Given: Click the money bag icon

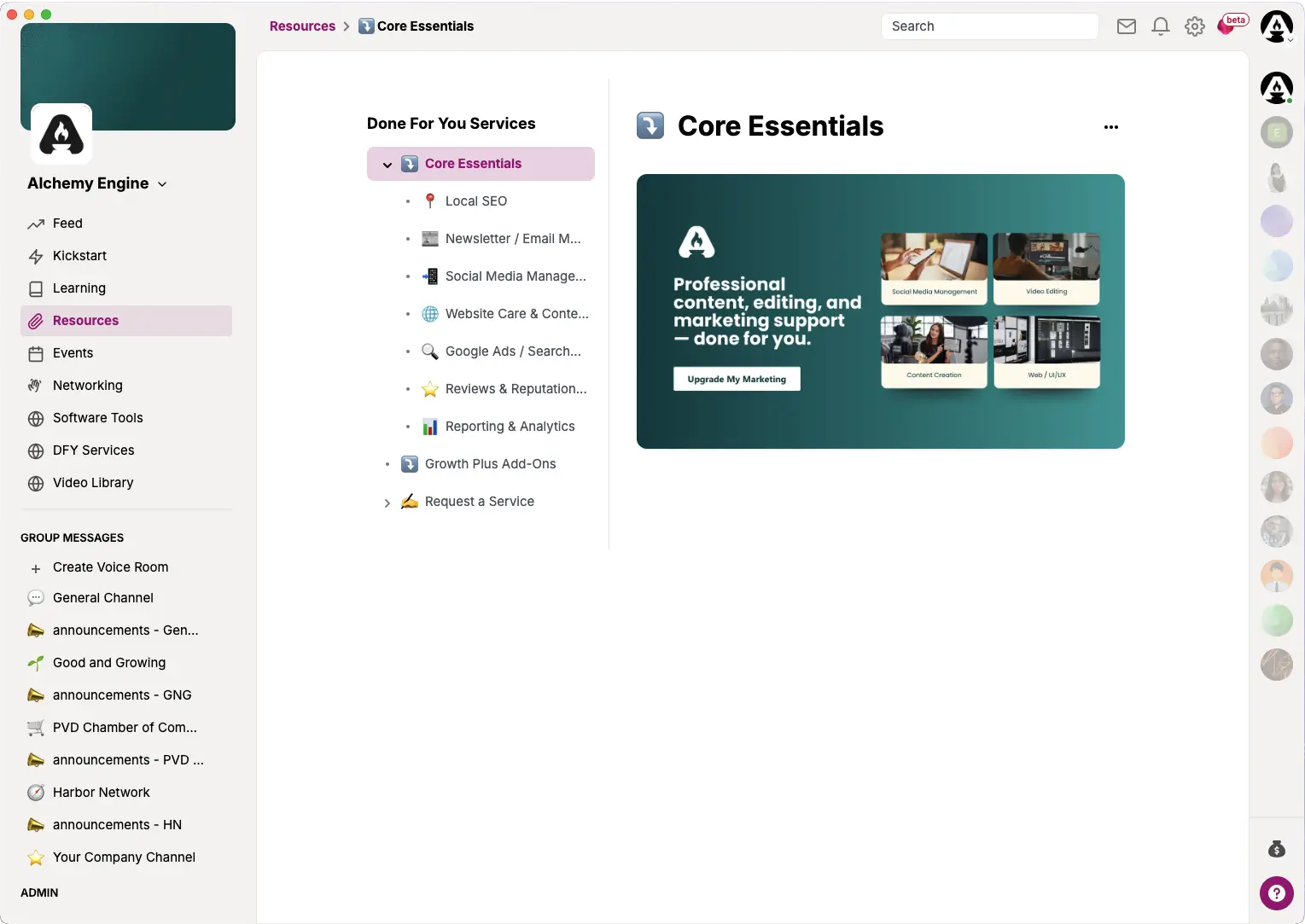Looking at the screenshot, I should (x=1276, y=849).
